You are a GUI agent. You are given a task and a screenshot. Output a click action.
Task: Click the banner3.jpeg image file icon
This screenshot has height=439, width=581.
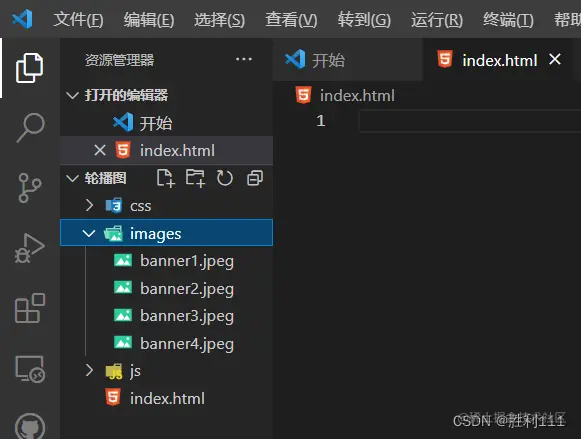pyautogui.click(x=123, y=316)
